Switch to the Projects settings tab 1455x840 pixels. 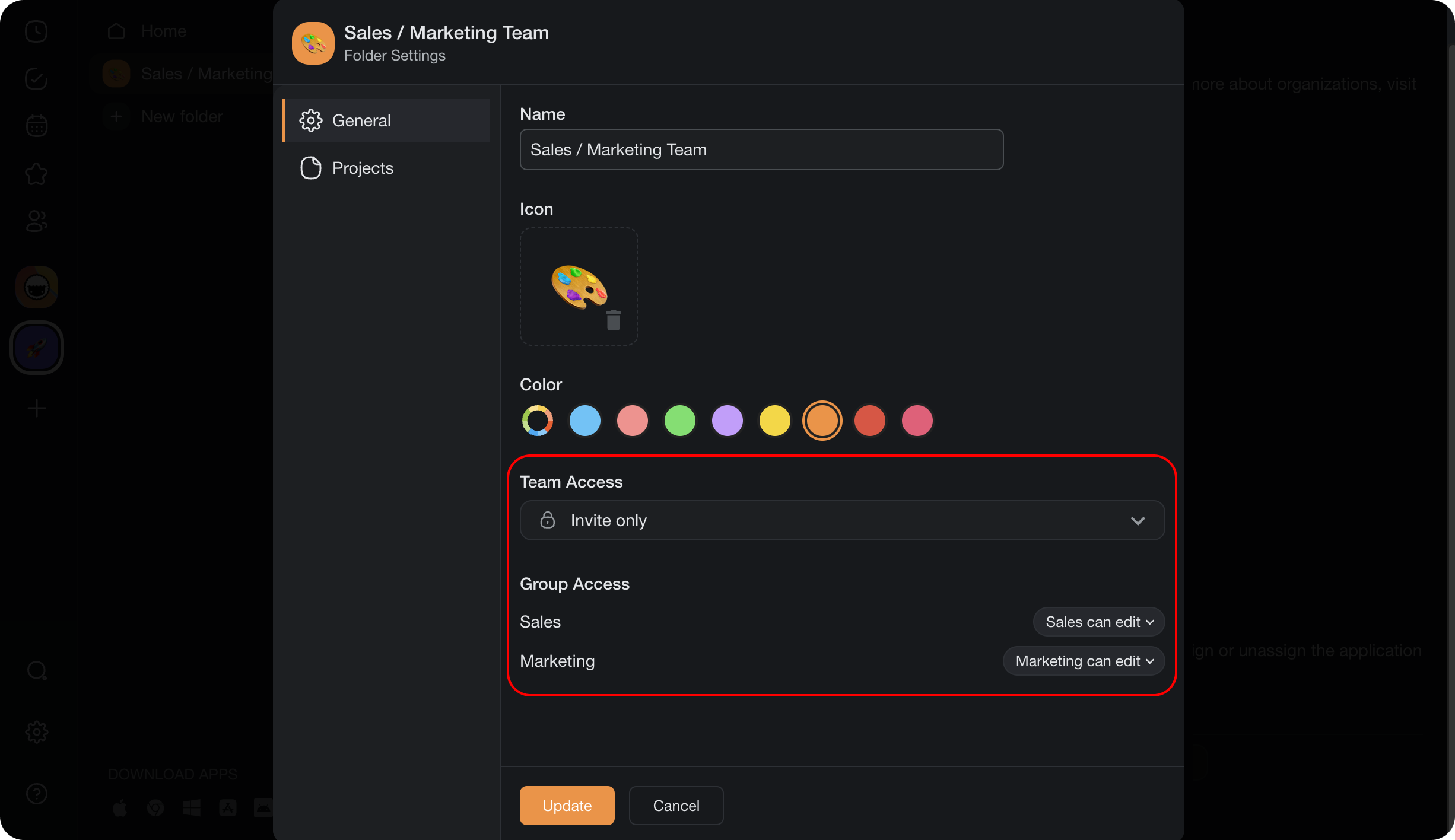(363, 168)
